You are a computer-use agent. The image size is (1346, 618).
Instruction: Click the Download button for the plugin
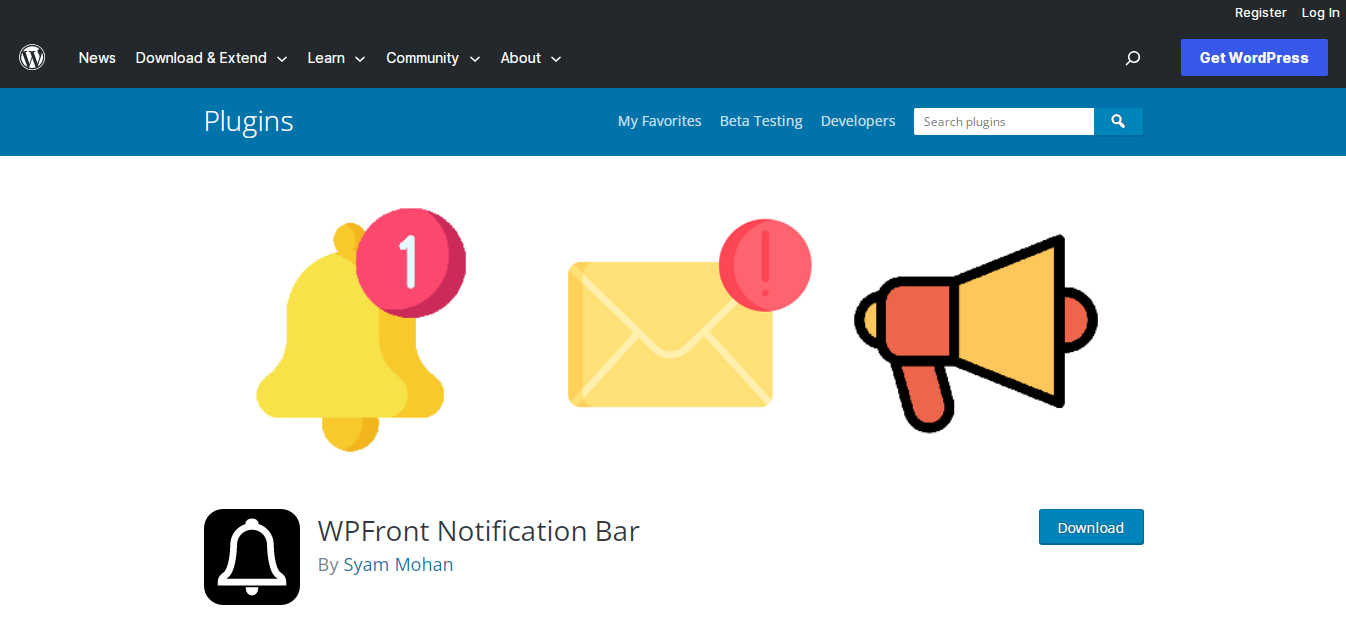pos(1091,527)
